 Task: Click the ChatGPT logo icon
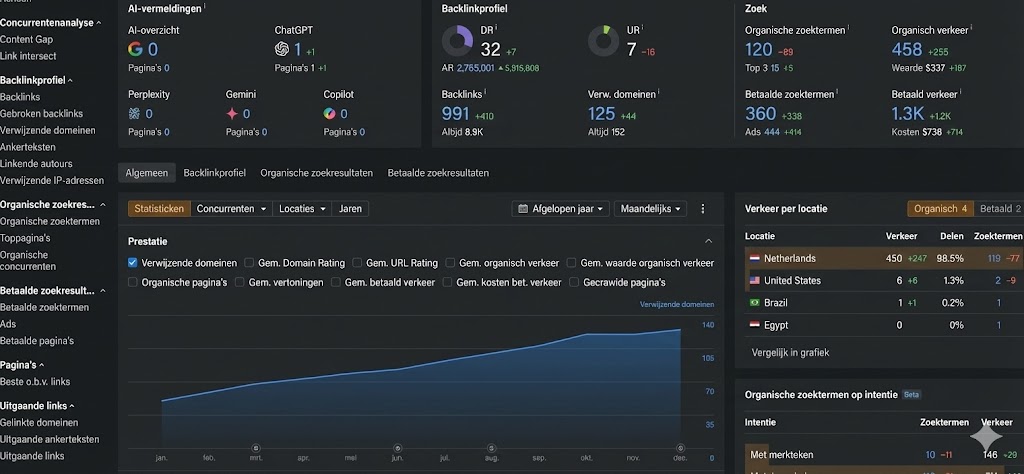[x=281, y=49]
